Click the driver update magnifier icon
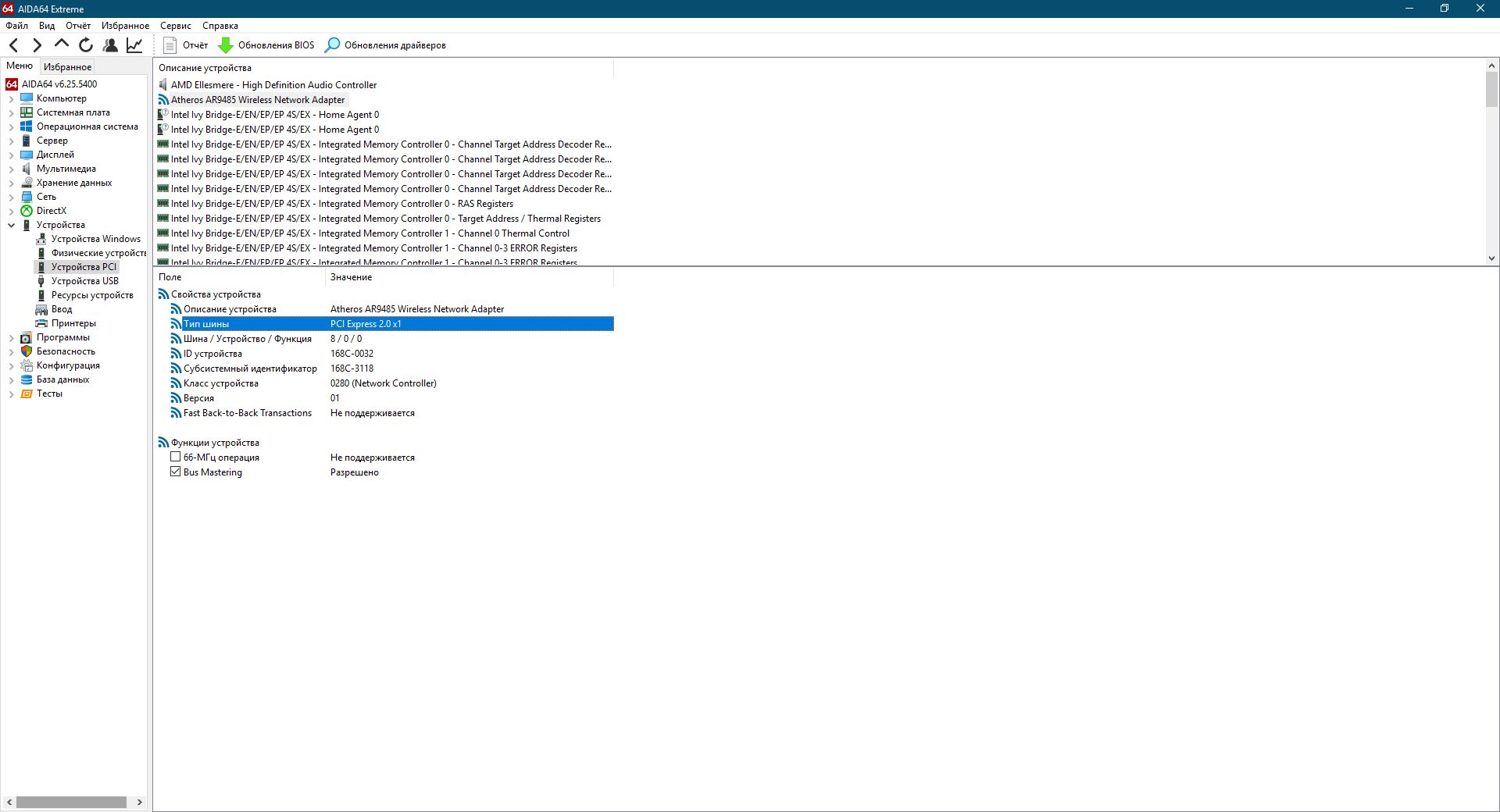 tap(332, 45)
